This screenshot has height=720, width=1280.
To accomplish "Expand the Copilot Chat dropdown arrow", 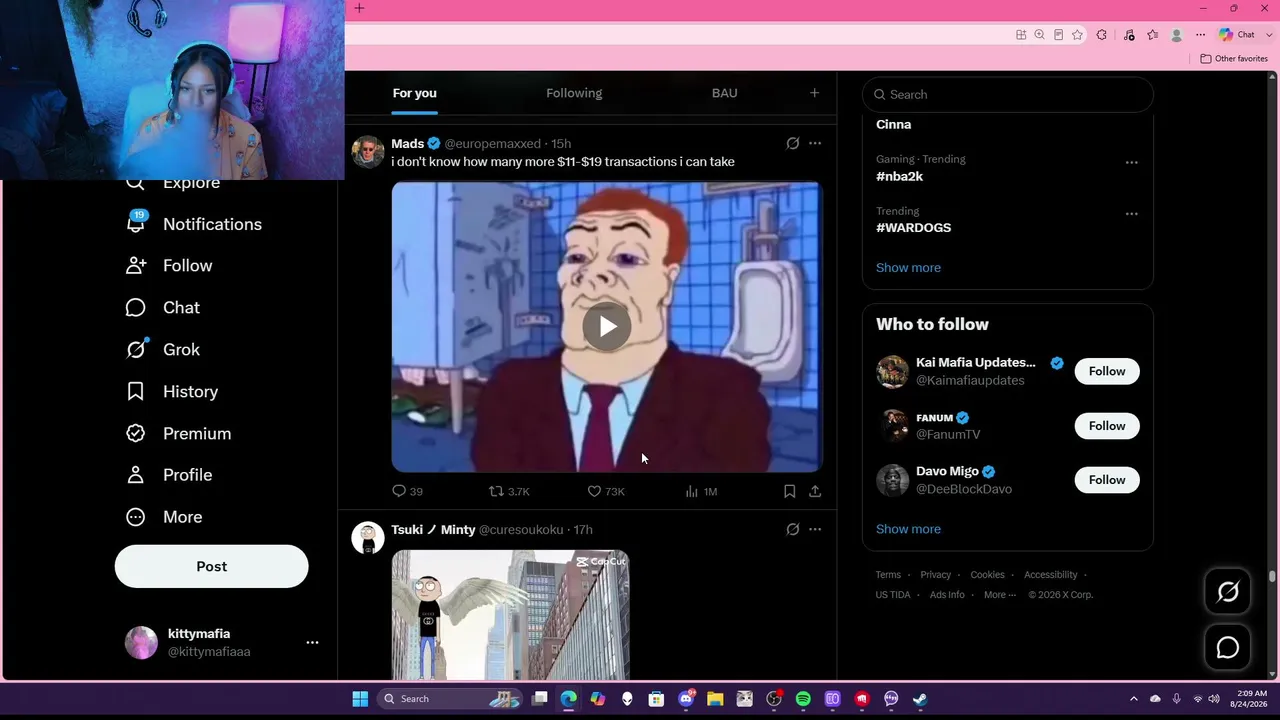I will (1269, 35).
